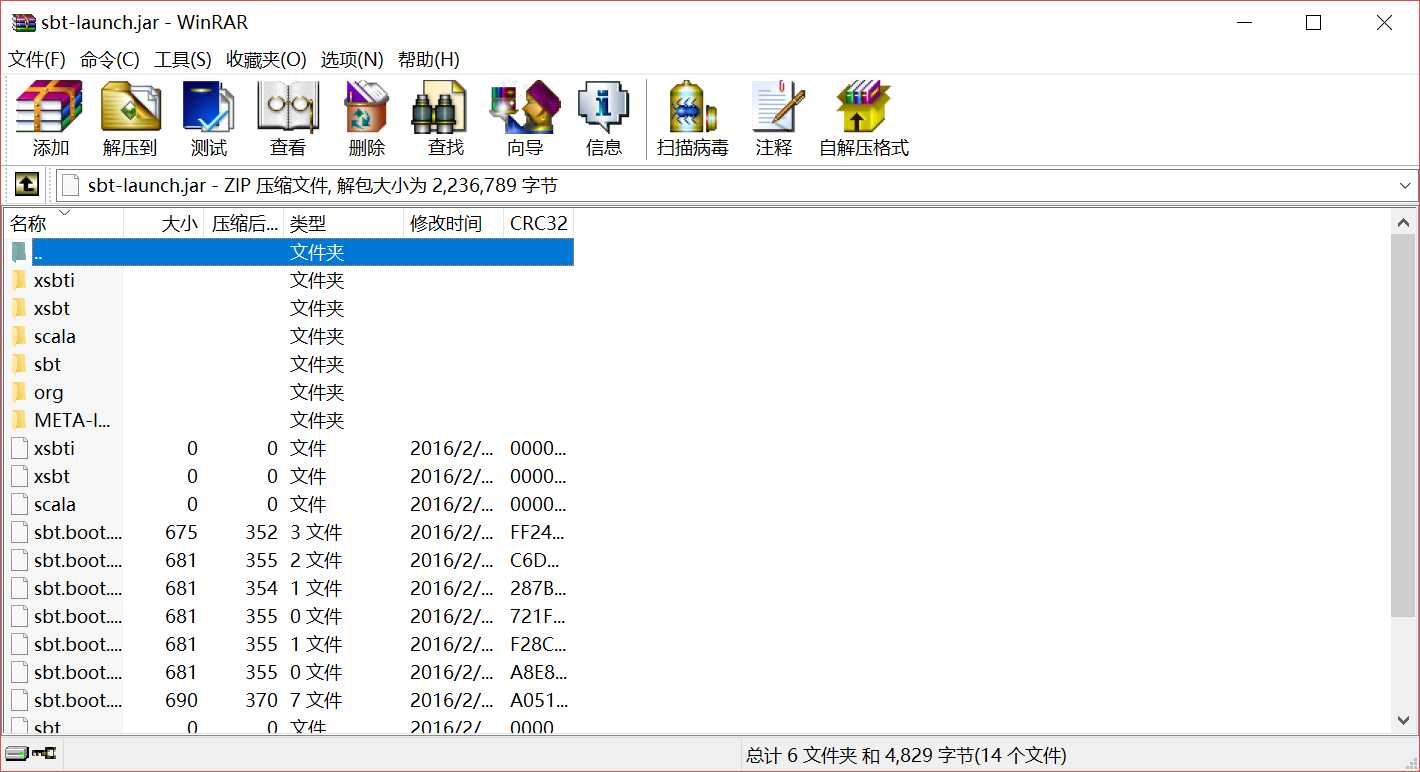Select the sbt folder icon
This screenshot has width=1420, height=772.
coord(20,364)
